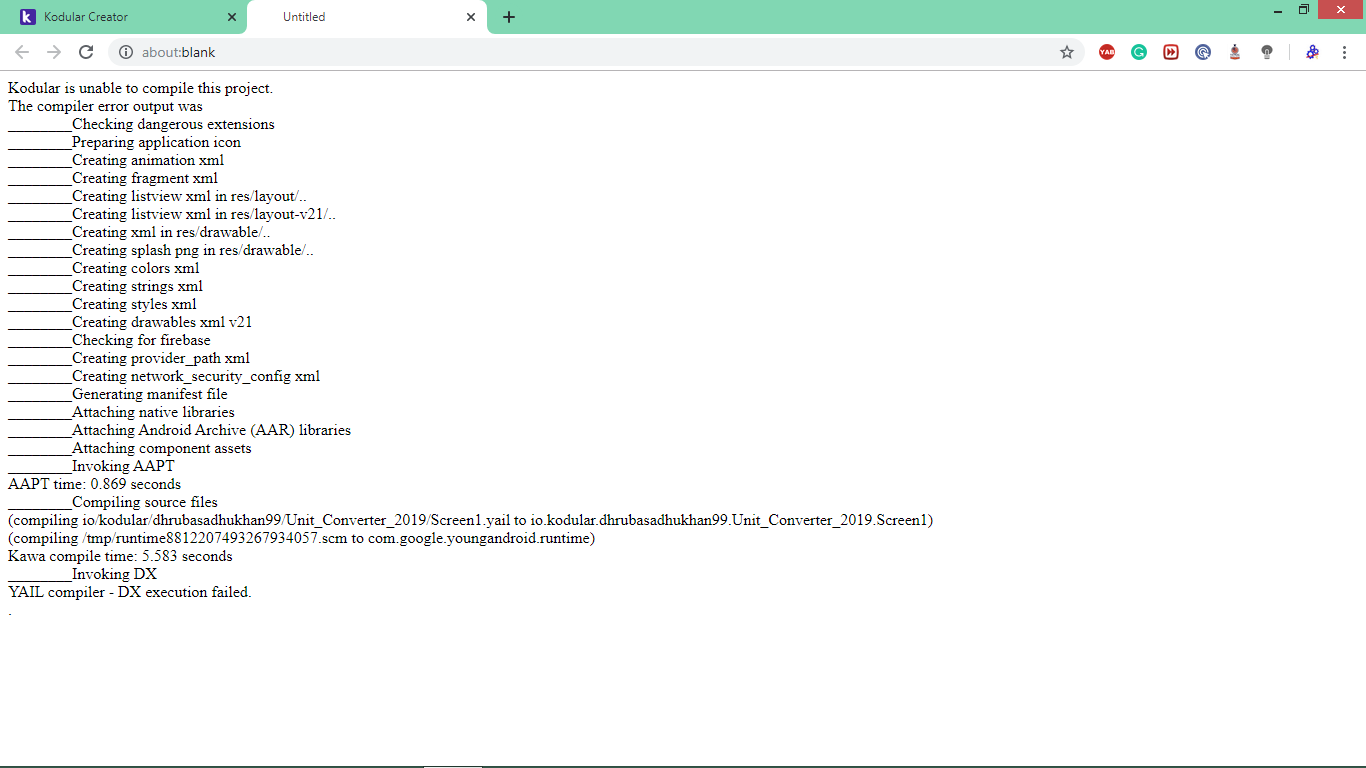The width and height of the screenshot is (1366, 768).
Task: View site information via the info icon
Action: click(x=126, y=52)
